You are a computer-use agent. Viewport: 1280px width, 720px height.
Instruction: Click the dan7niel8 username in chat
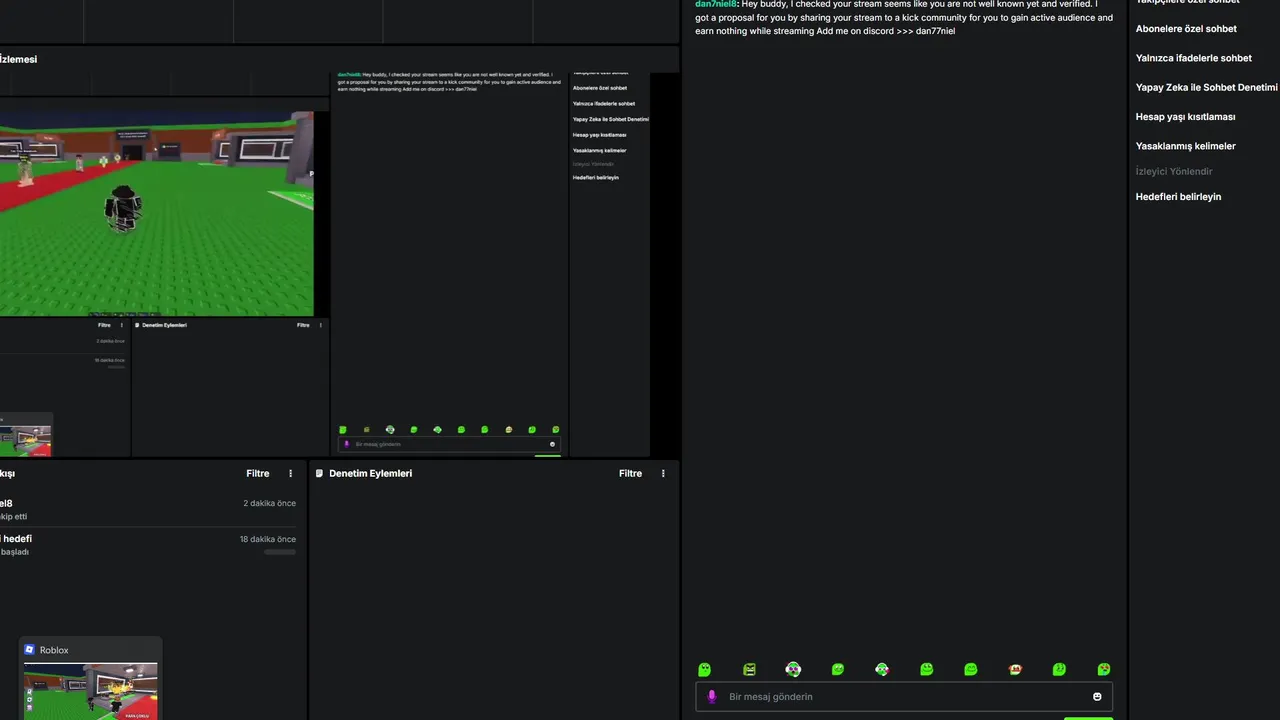pos(716,4)
